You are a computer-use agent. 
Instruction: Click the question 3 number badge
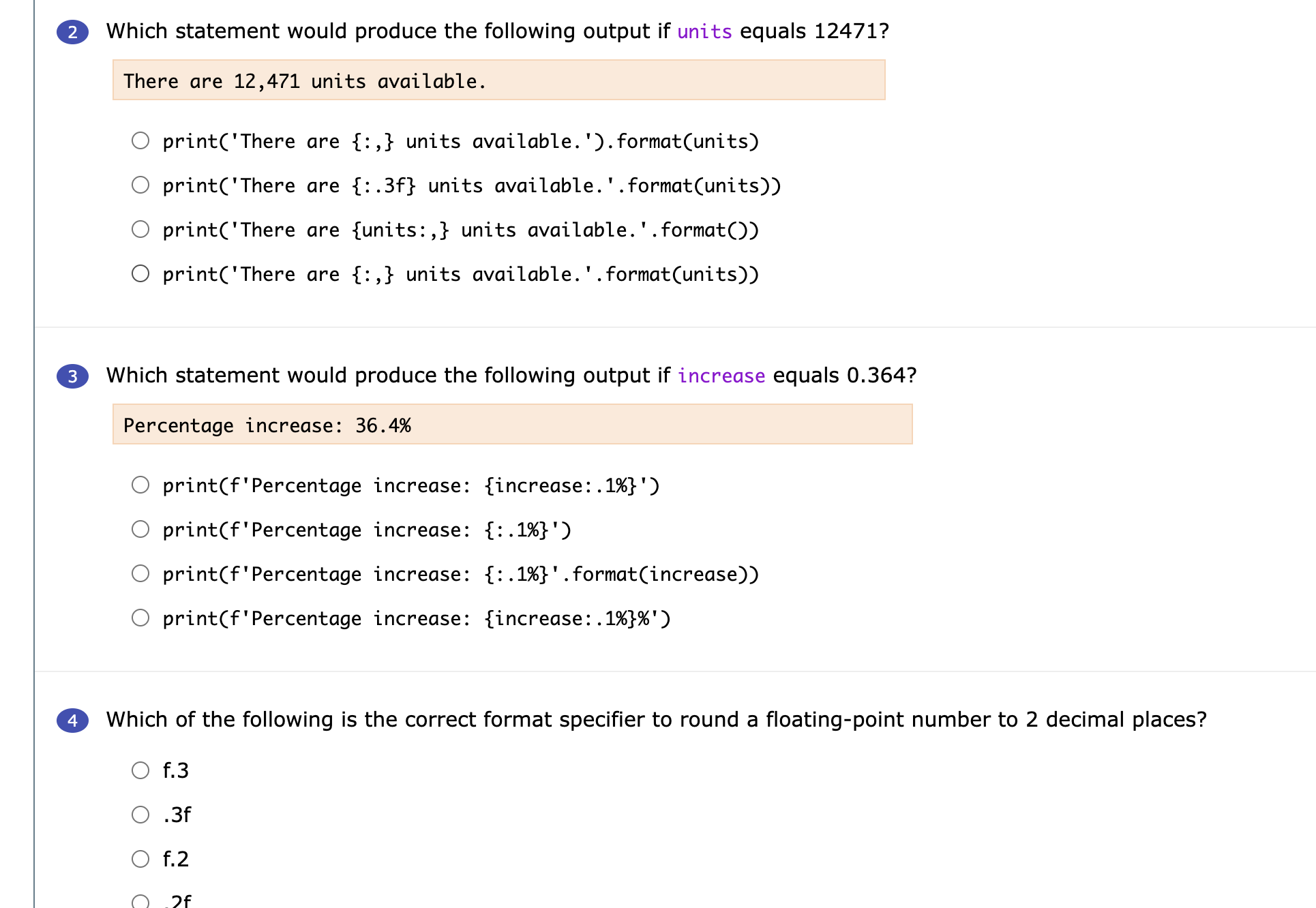[72, 376]
